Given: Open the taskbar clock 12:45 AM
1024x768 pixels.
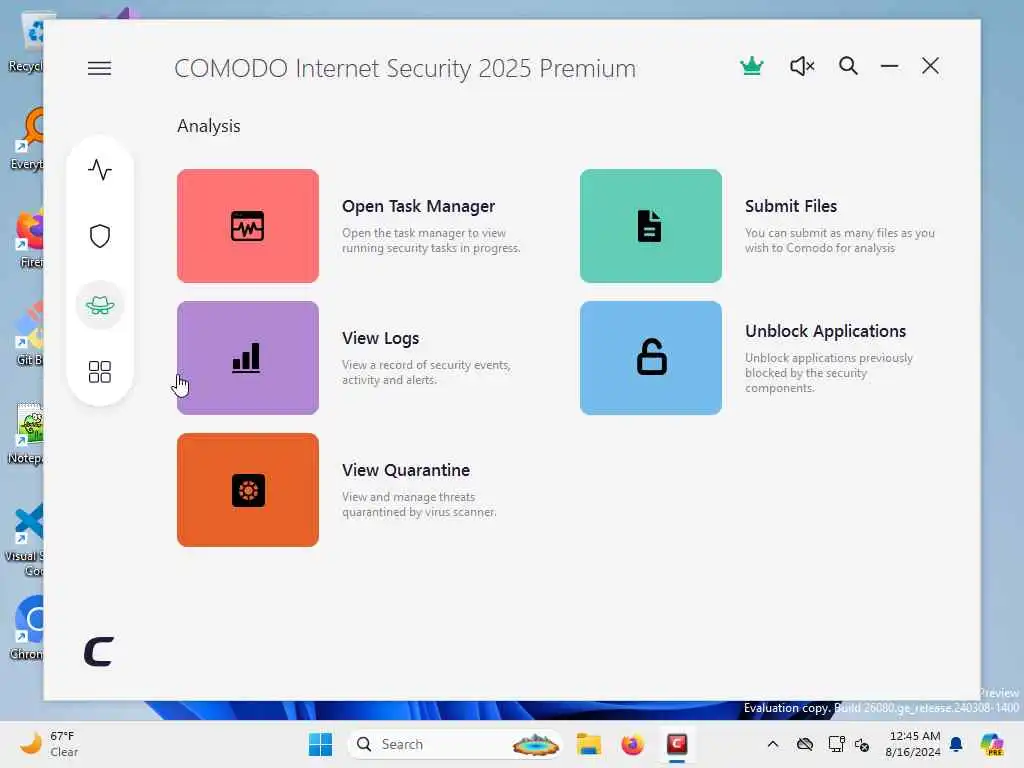Looking at the screenshot, I should pyautogui.click(x=914, y=744).
